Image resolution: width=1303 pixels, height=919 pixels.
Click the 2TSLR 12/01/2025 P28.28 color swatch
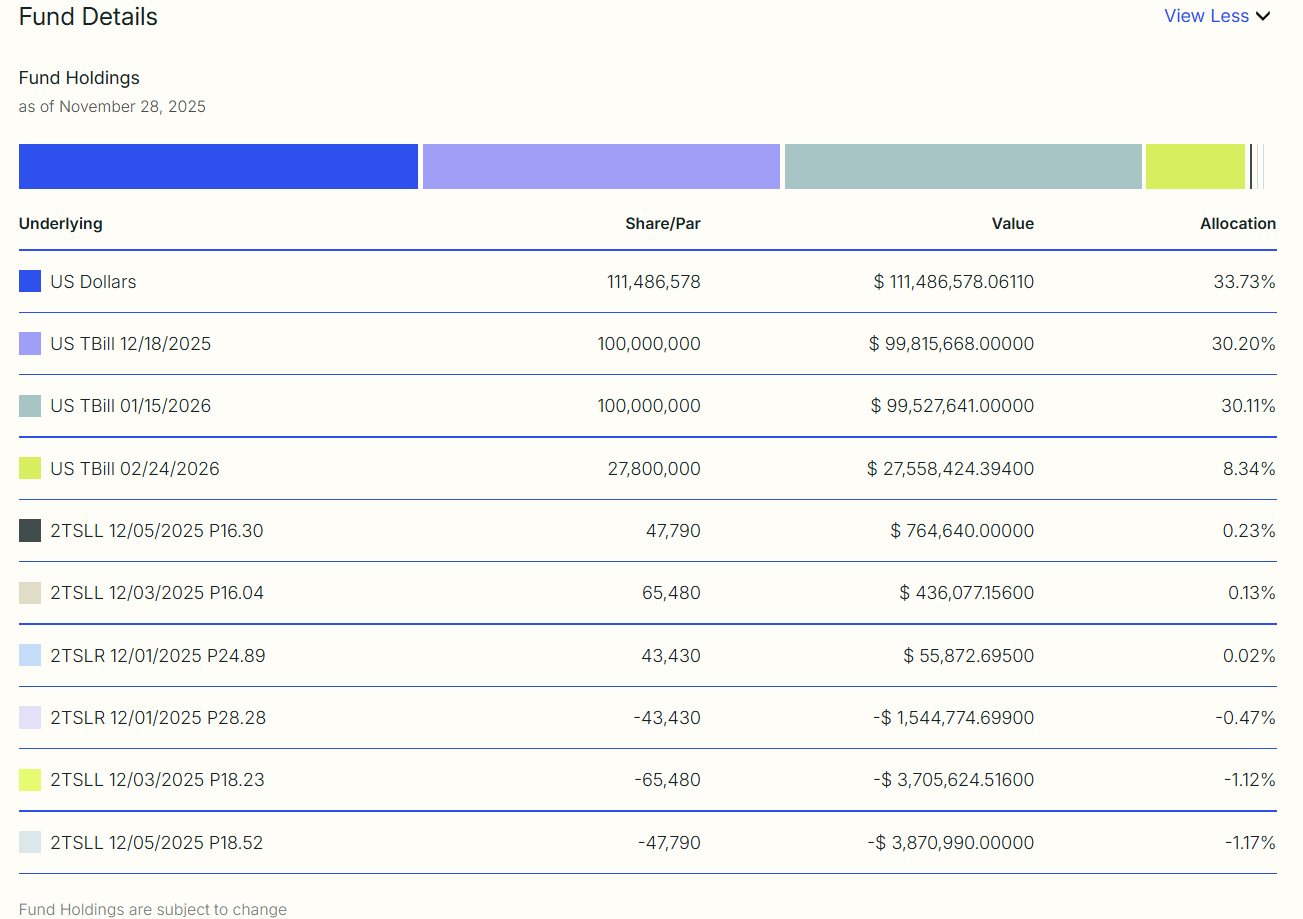pyautogui.click(x=30, y=718)
